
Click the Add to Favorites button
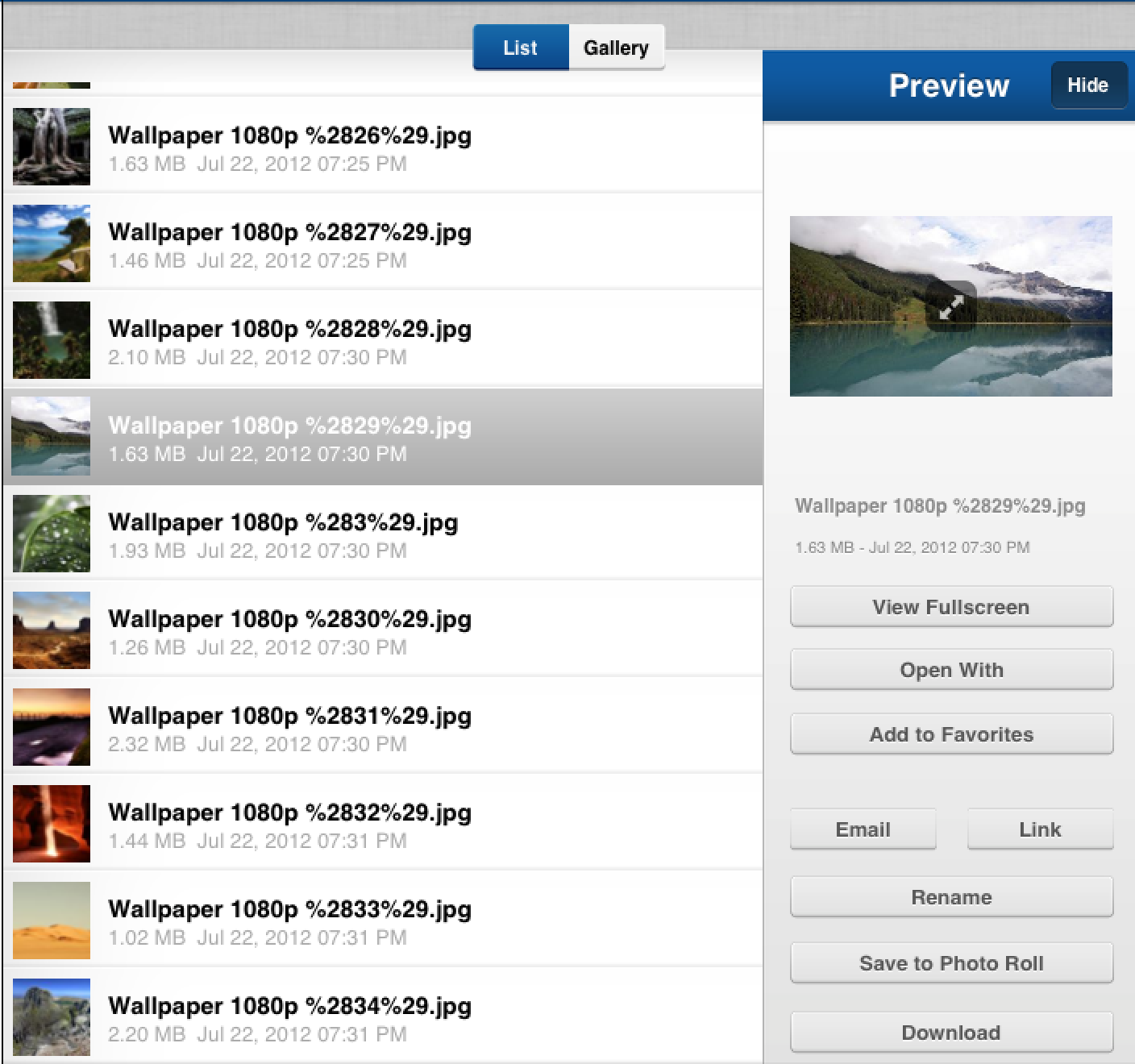click(x=951, y=734)
